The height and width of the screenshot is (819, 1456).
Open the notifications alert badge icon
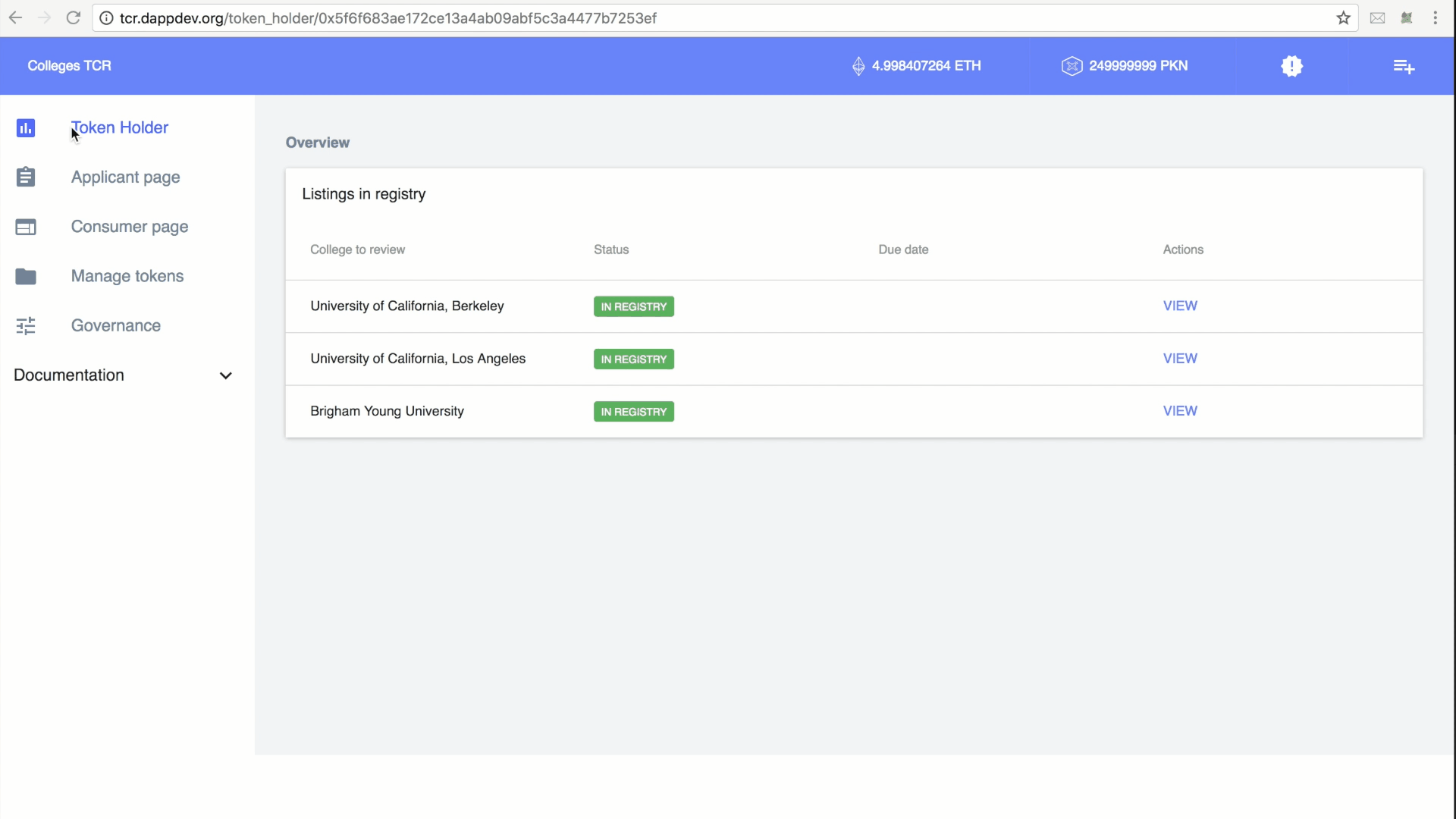(1292, 66)
